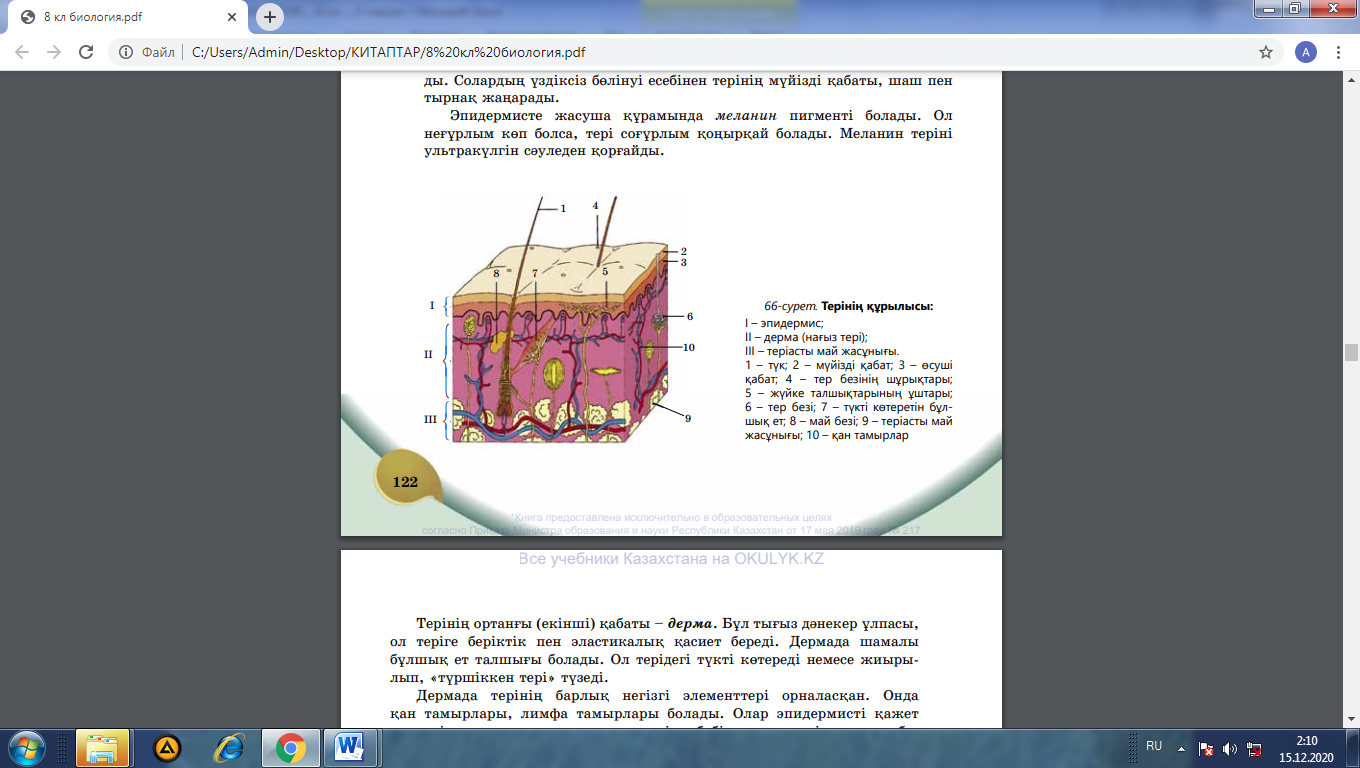Screen dimensions: 1360x768
Task: Open Chrome's three-dot menu
Action: [1339, 52]
